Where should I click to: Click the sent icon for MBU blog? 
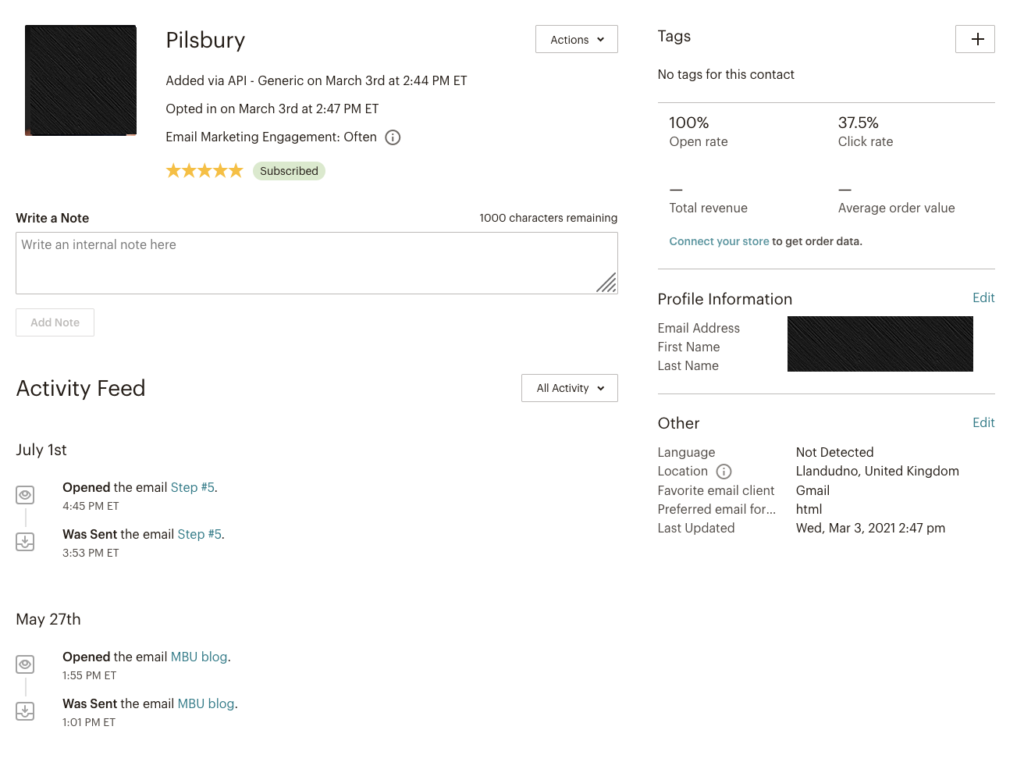tap(26, 711)
